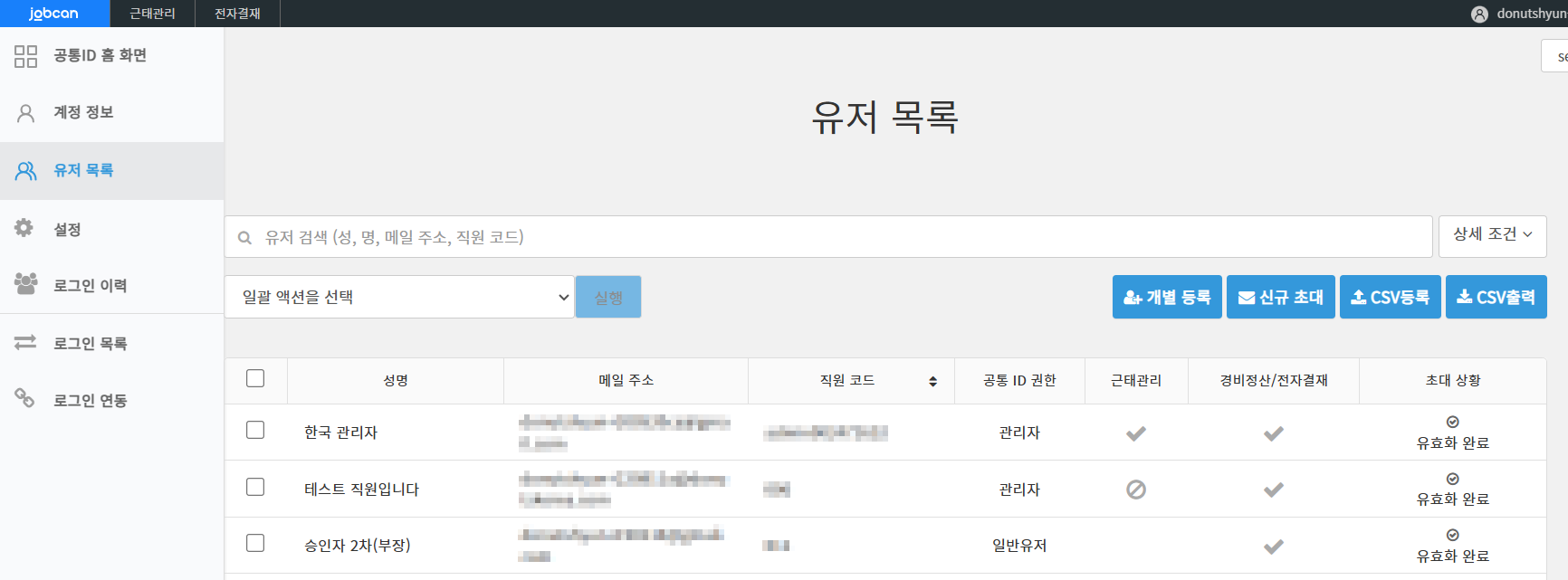Open 로그인 이력 group icon
This screenshot has width=1568, height=580.
tap(25, 284)
